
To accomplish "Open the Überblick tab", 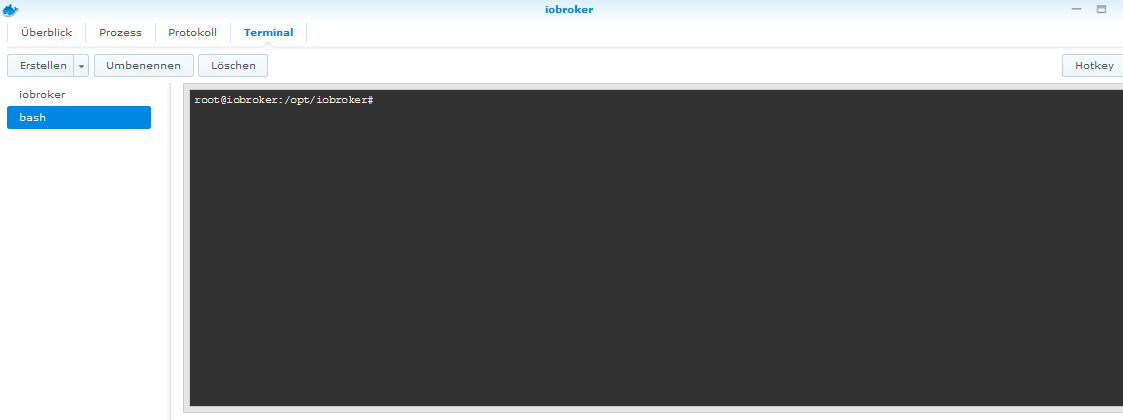I will pyautogui.click(x=47, y=32).
